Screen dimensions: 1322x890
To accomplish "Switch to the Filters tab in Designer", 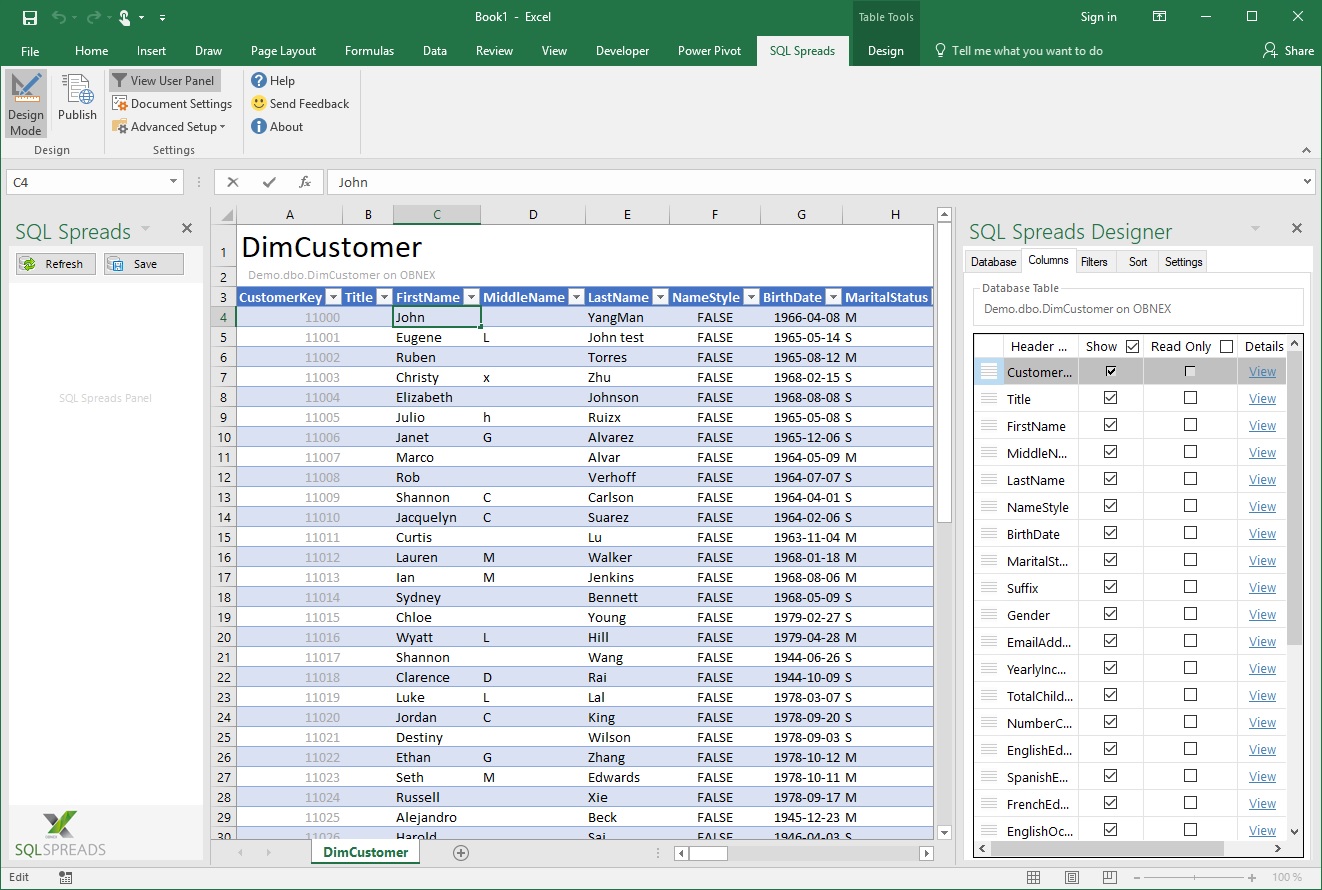I will pos(1094,262).
